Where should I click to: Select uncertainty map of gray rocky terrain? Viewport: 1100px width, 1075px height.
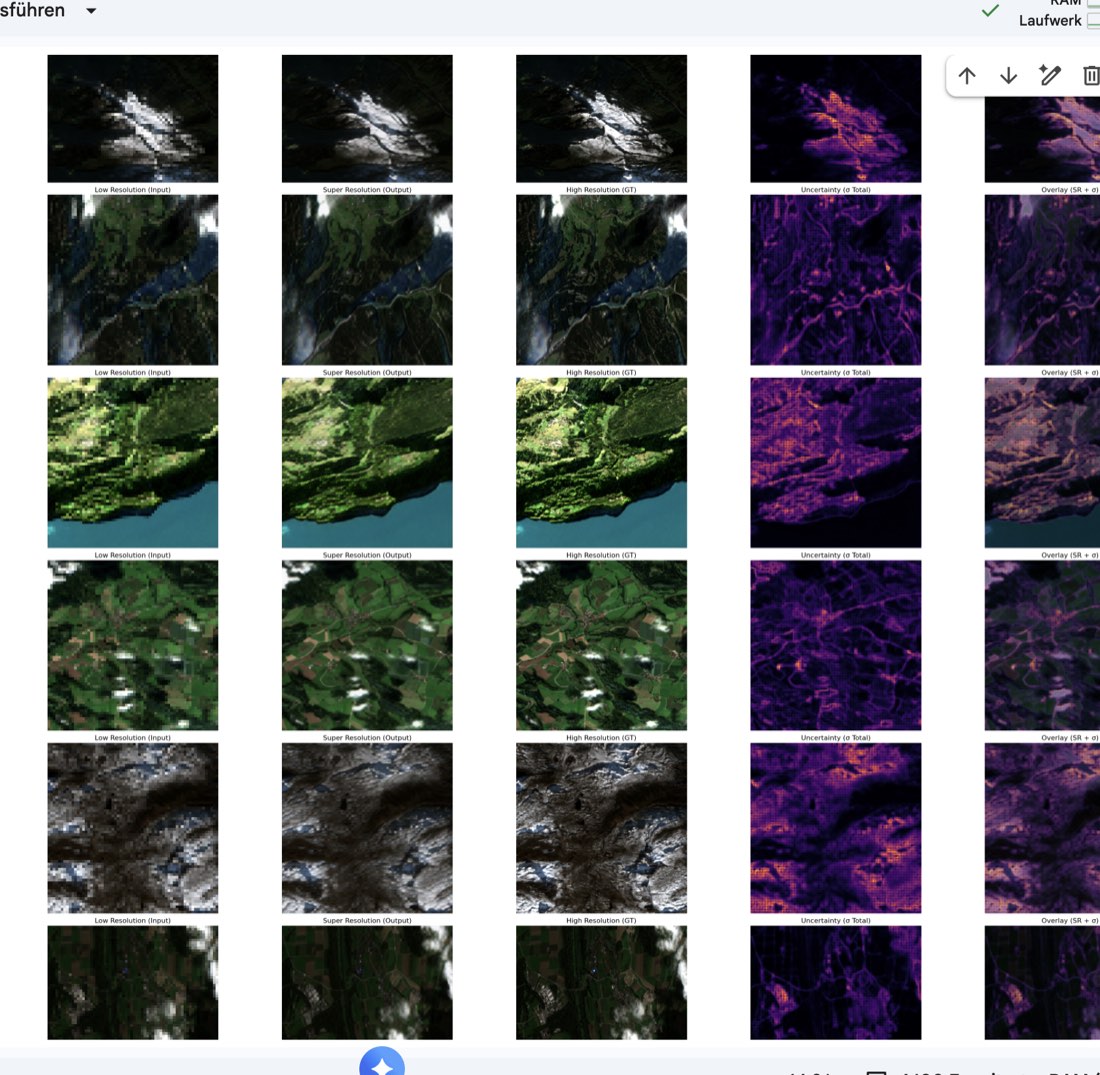coord(836,828)
